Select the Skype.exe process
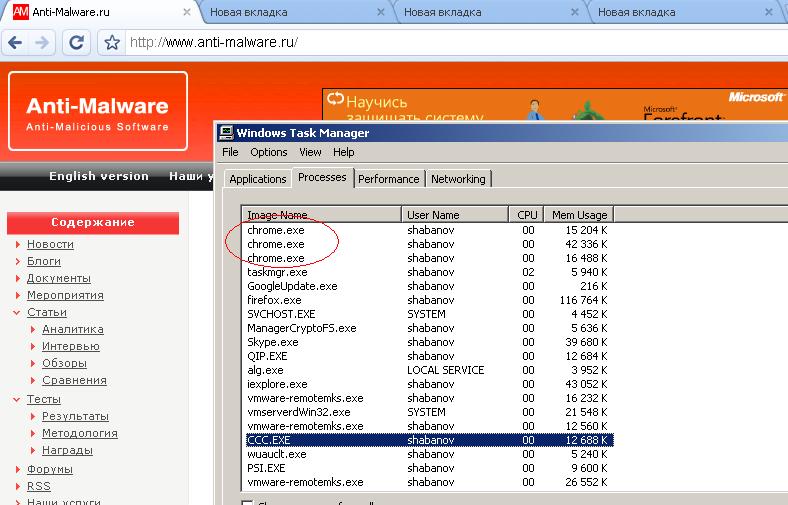The height and width of the screenshot is (505, 788). pyautogui.click(x=429, y=342)
